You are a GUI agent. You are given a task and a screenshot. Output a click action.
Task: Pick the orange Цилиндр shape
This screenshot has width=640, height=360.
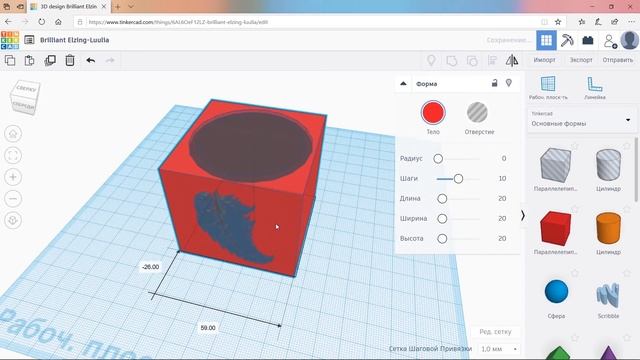coord(608,228)
